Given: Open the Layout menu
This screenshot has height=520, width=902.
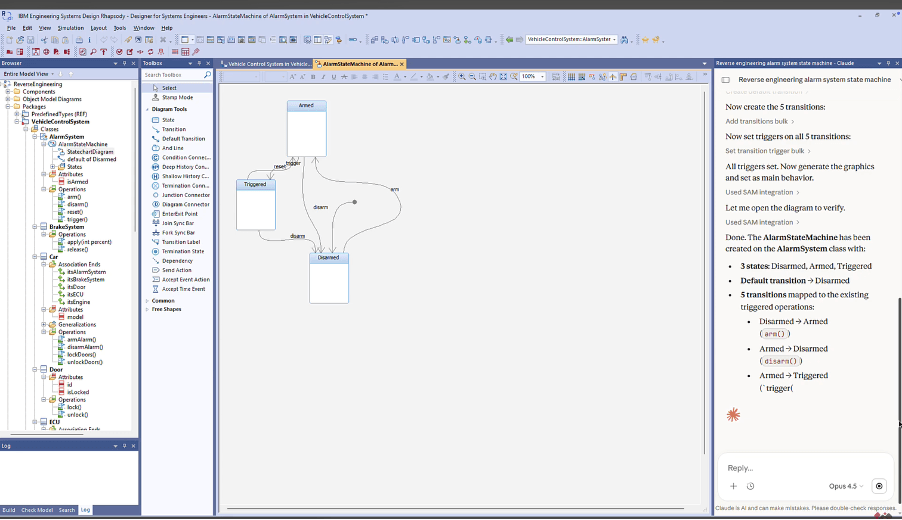Looking at the screenshot, I should 98,28.
